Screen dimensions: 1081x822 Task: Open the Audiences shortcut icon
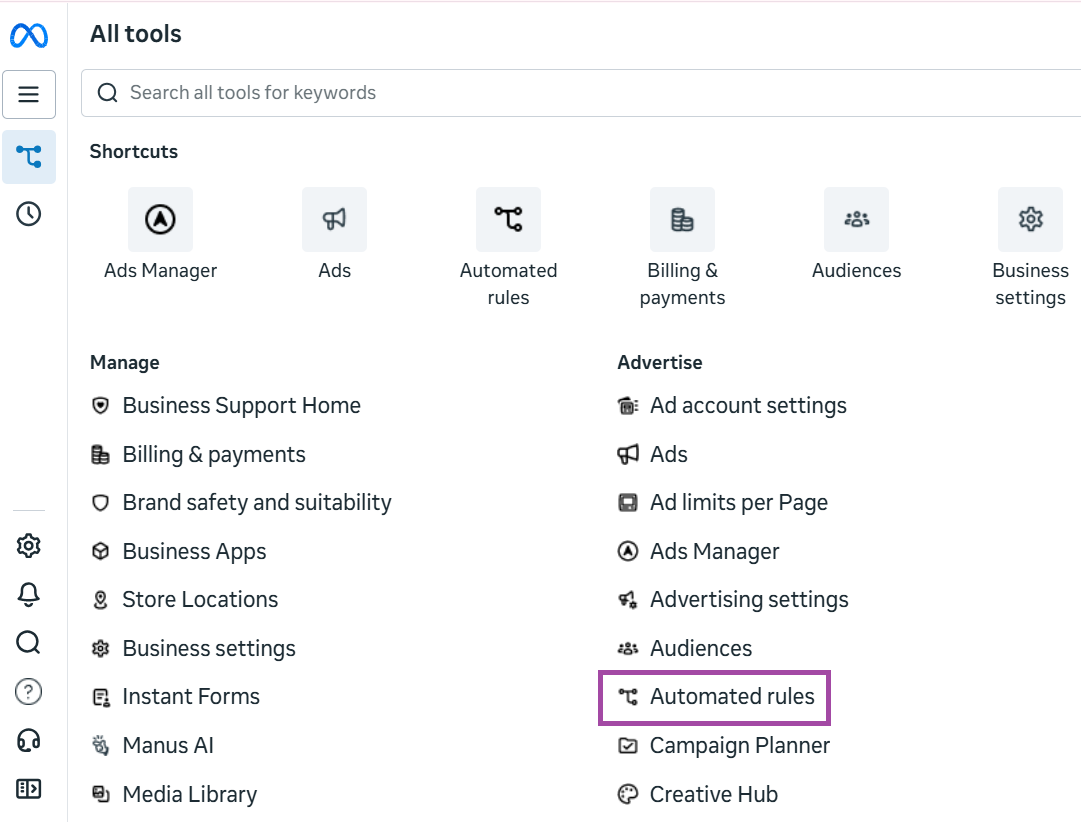point(856,219)
